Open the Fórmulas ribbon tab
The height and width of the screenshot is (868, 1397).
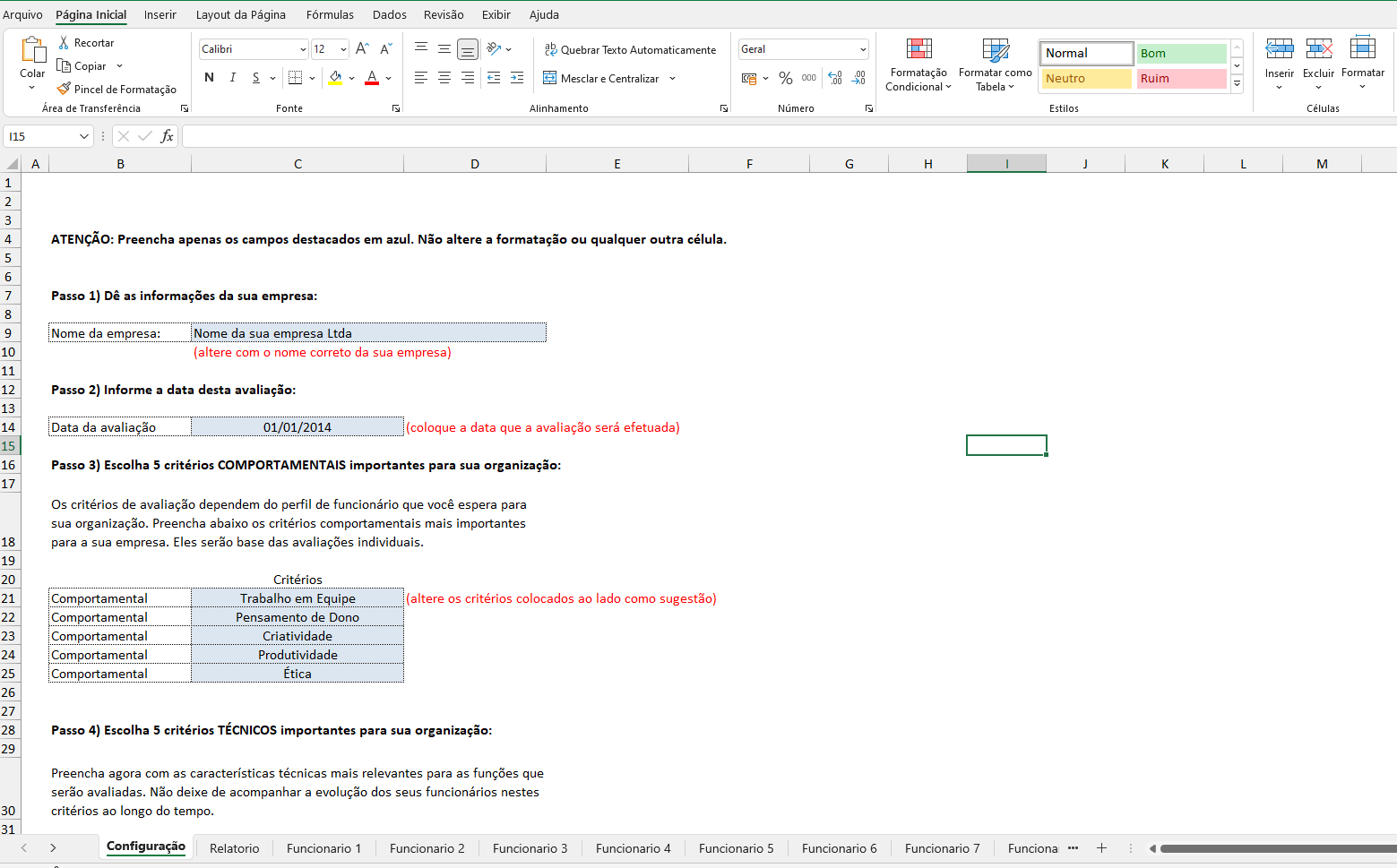point(330,14)
